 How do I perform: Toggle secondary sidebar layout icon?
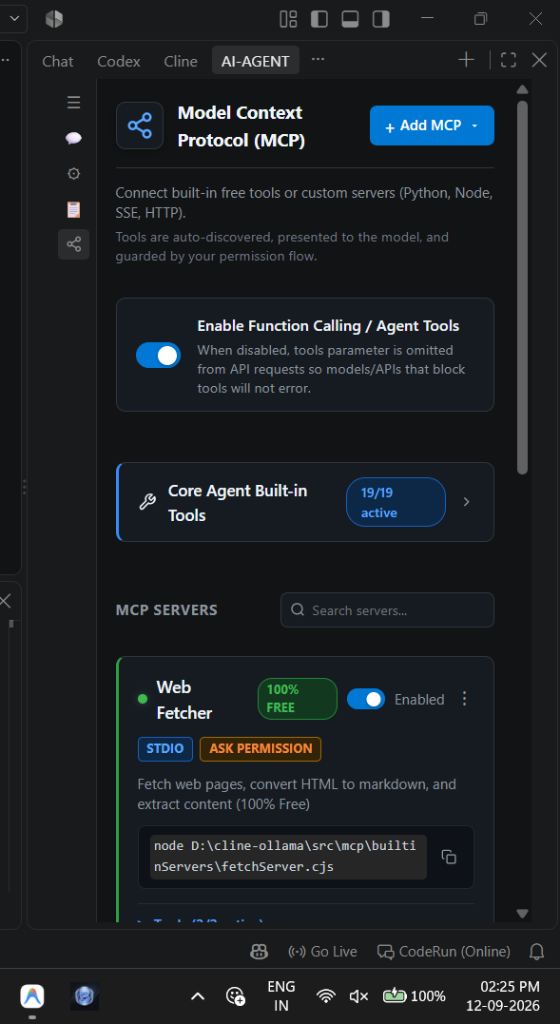[381, 19]
